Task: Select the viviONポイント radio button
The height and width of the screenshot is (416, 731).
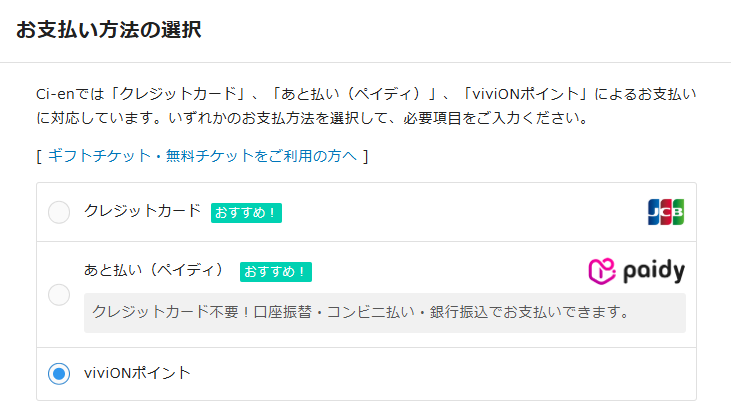Action: pyautogui.click(x=59, y=374)
